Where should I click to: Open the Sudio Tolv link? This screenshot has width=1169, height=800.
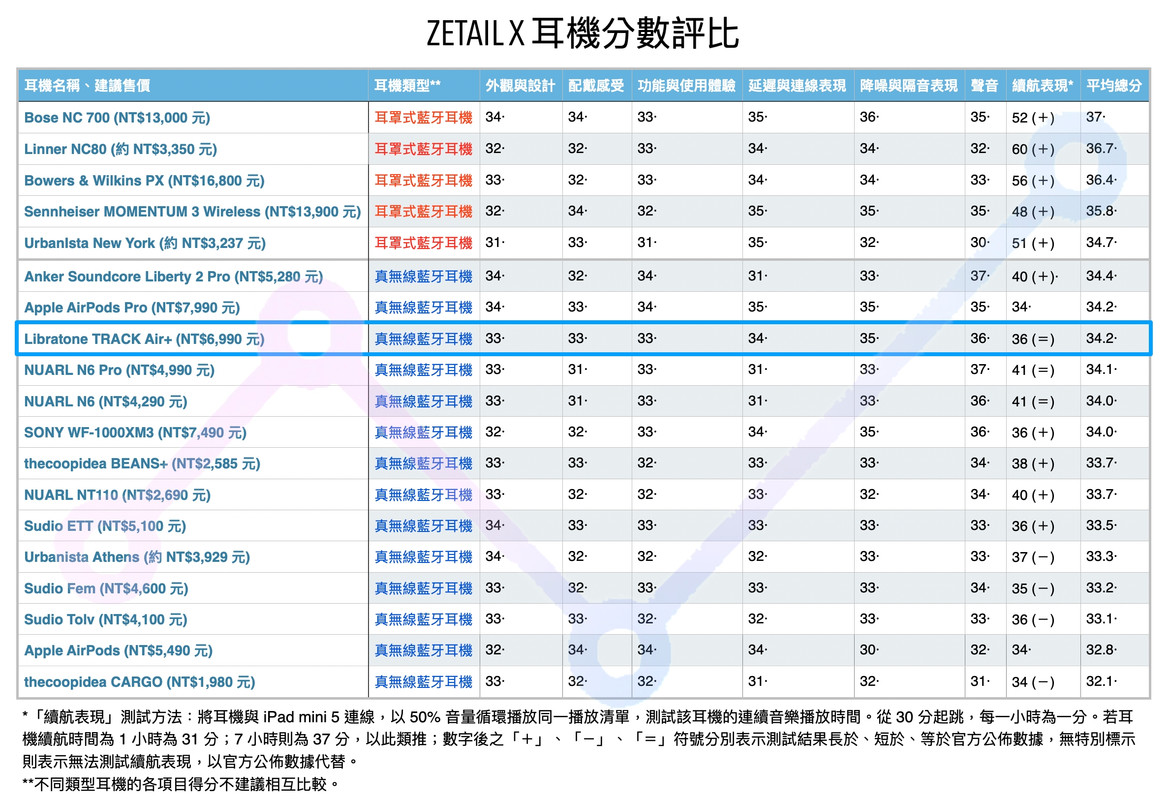tap(105, 620)
